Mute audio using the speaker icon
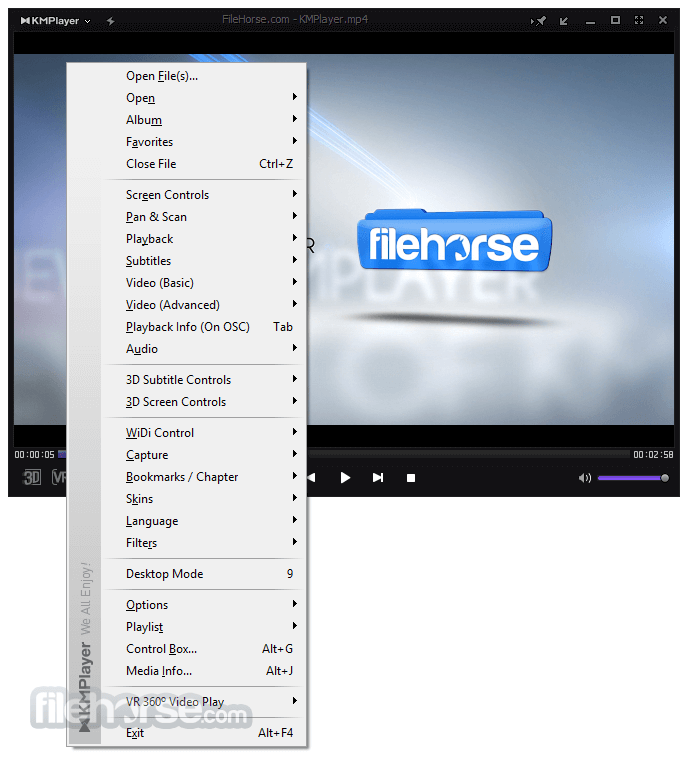The width and height of the screenshot is (688, 759). pyautogui.click(x=585, y=478)
